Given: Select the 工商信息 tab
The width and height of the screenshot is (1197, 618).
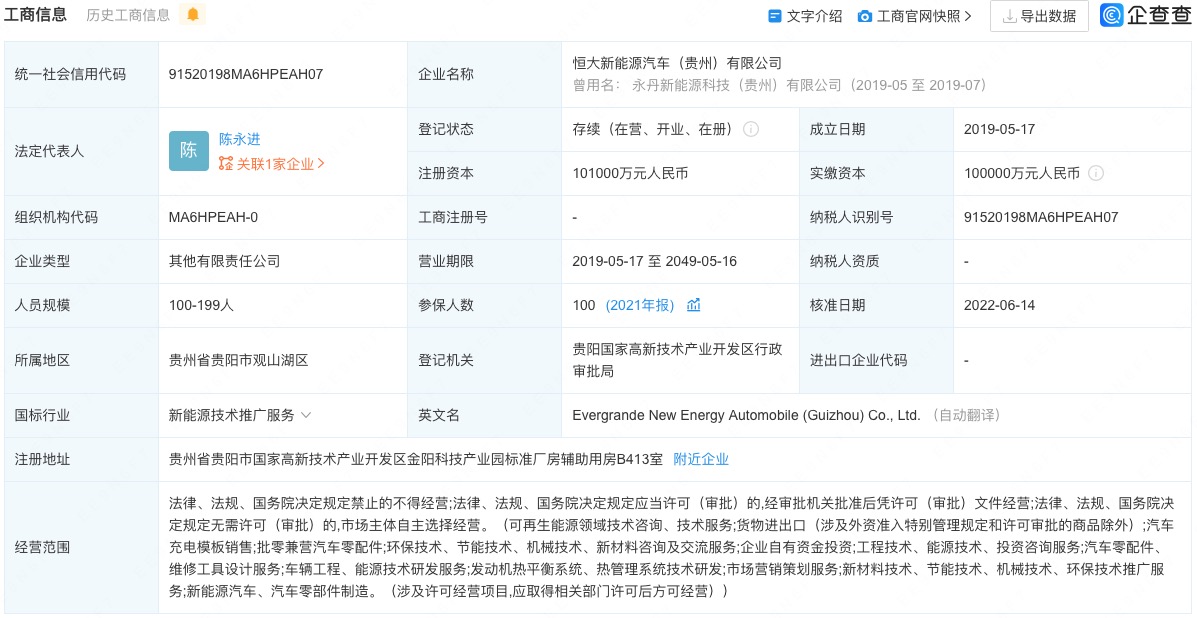Looking at the screenshot, I should coord(35,14).
